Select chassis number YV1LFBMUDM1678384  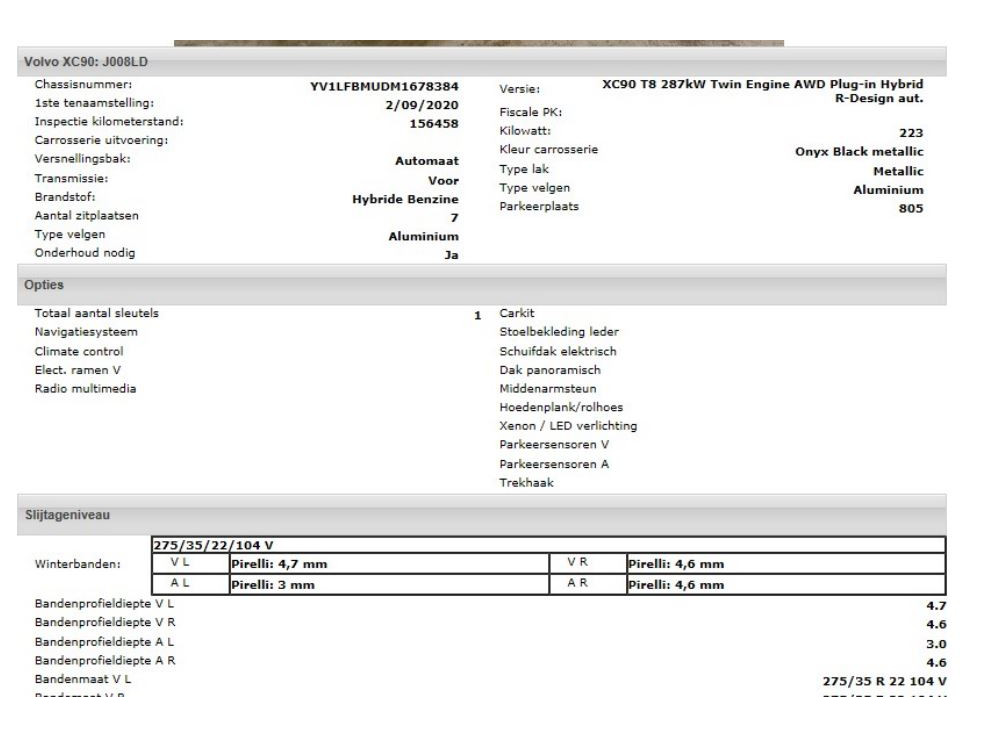[x=384, y=86]
